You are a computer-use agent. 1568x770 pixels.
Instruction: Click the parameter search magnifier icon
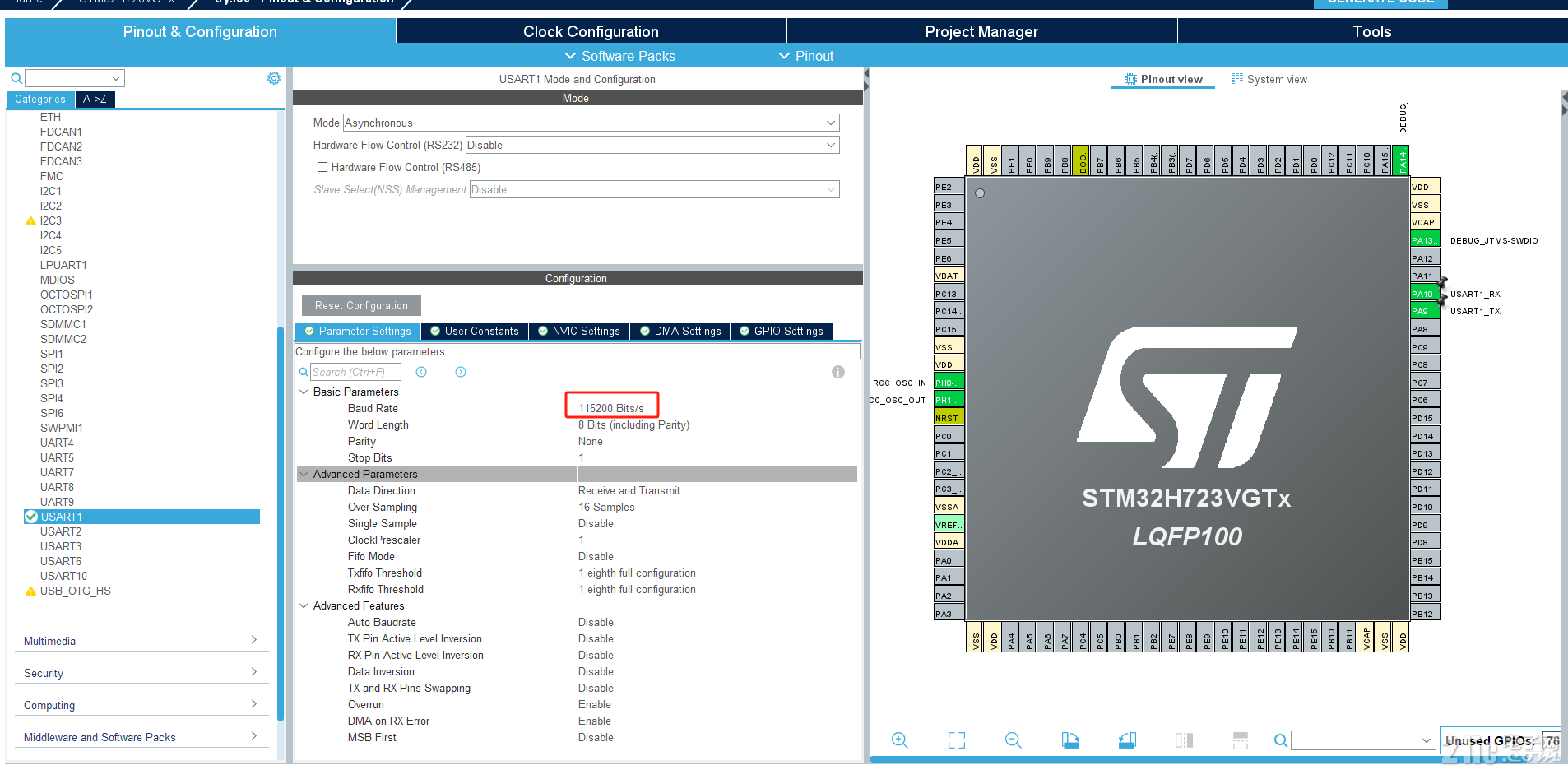[304, 373]
